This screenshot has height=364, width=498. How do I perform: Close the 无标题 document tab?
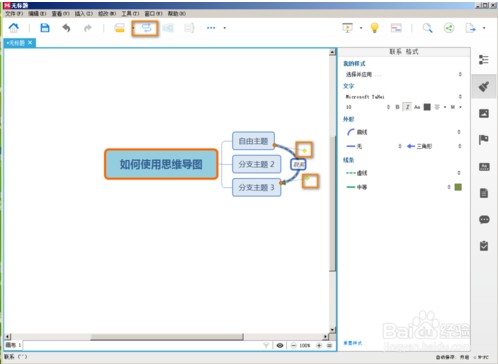[x=30, y=43]
